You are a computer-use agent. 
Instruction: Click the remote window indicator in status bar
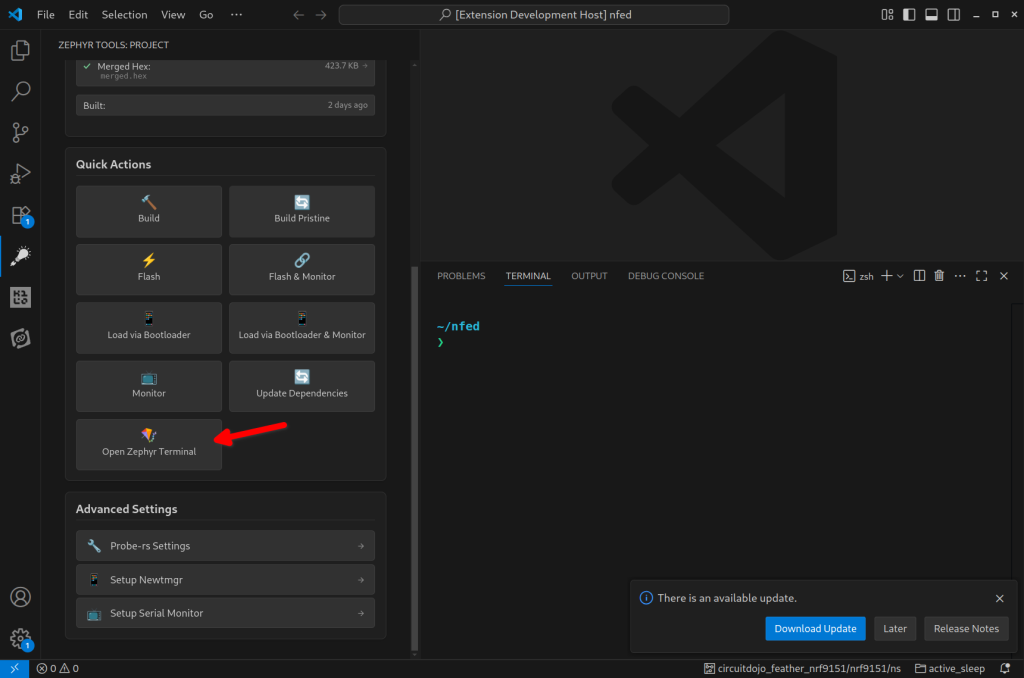pyautogui.click(x=14, y=668)
